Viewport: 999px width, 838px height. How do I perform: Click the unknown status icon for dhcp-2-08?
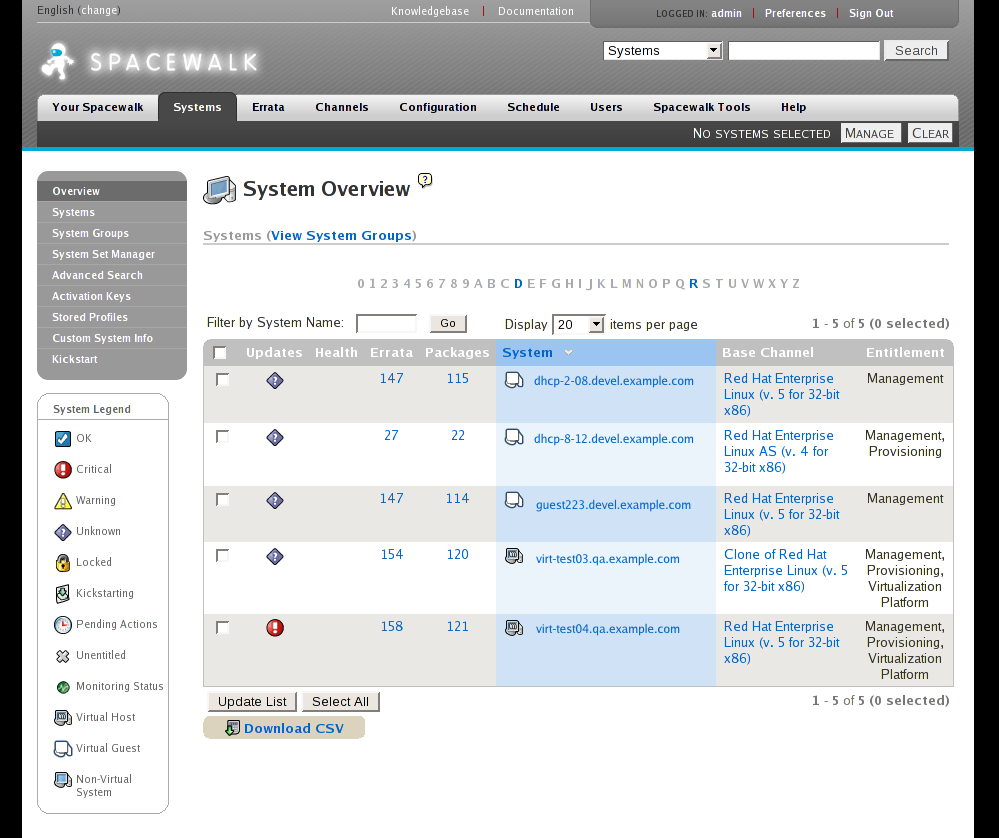[x=275, y=380]
